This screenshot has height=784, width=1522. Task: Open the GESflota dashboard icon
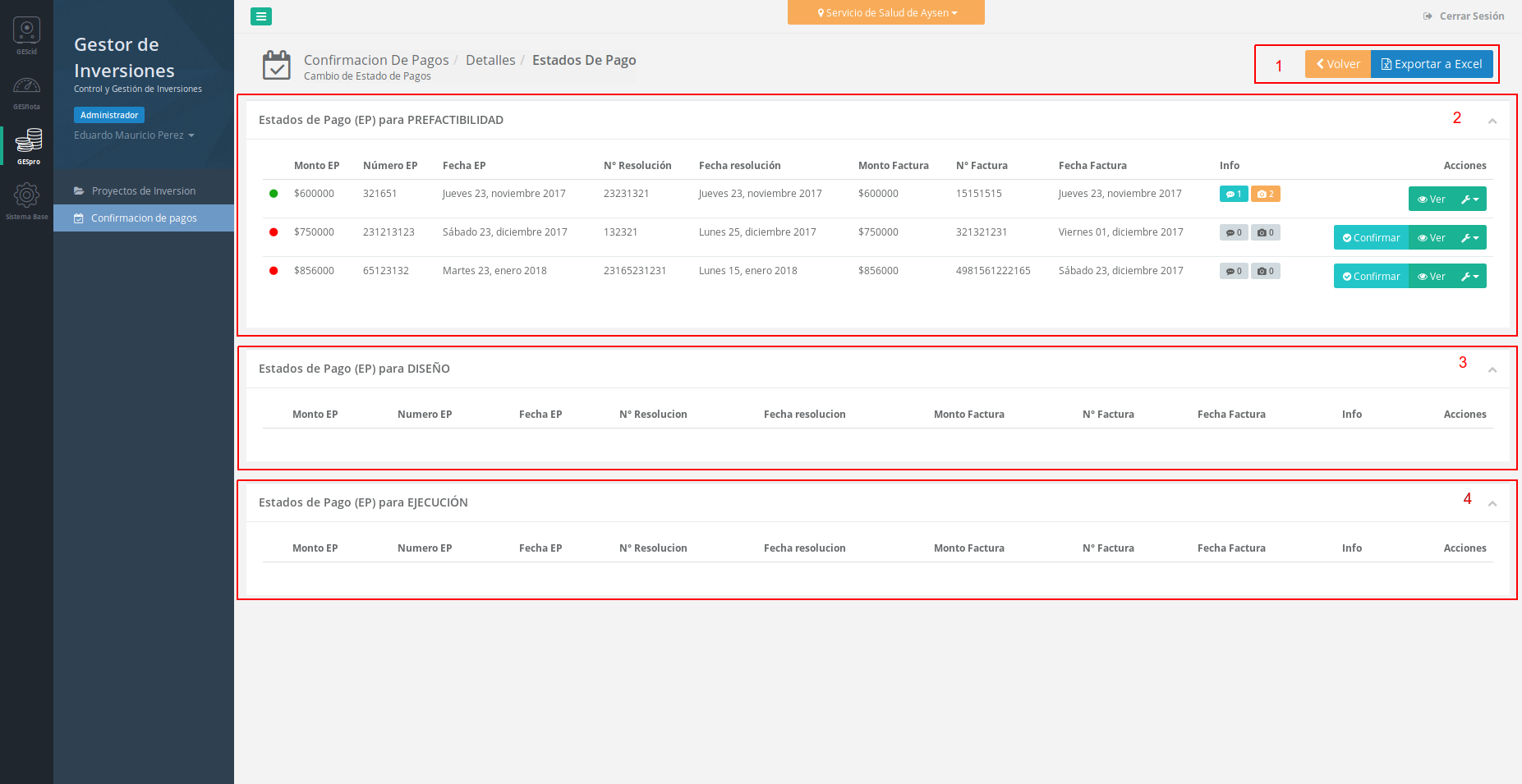pos(26,89)
